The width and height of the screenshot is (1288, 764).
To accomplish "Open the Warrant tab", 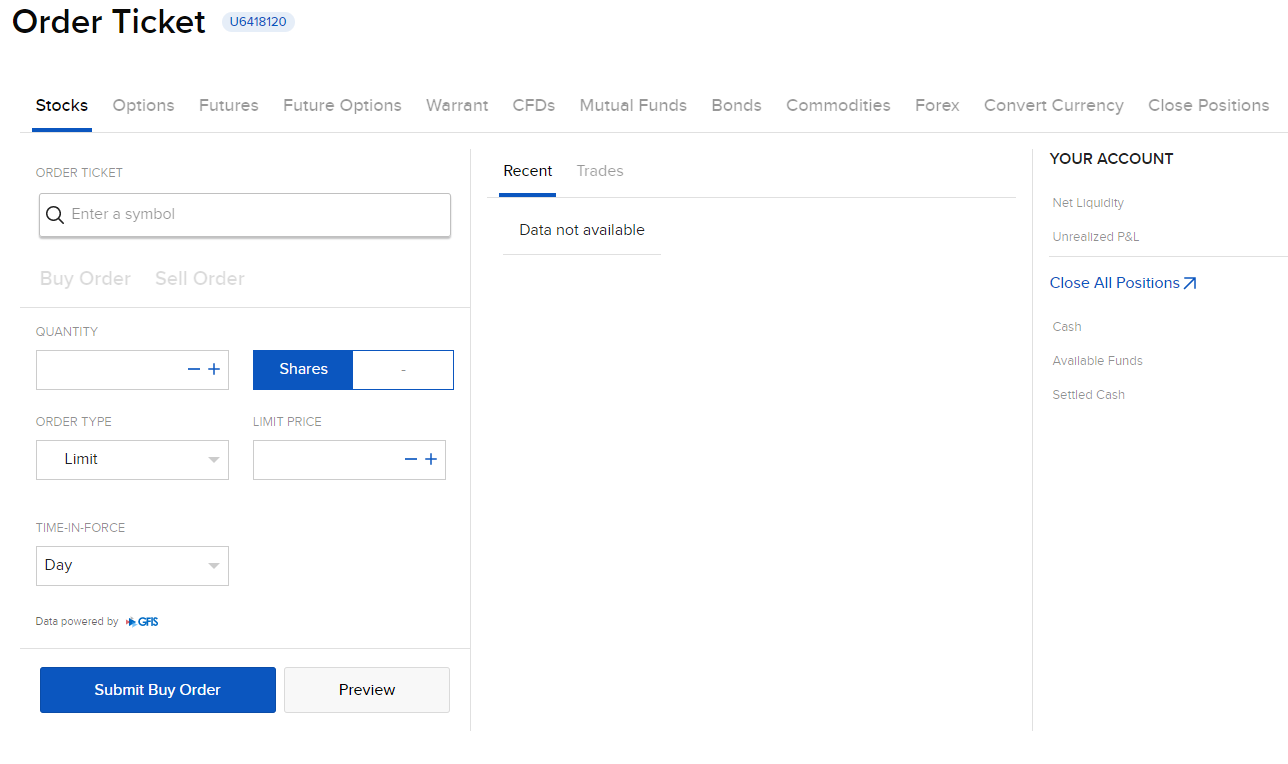I will click(x=457, y=105).
